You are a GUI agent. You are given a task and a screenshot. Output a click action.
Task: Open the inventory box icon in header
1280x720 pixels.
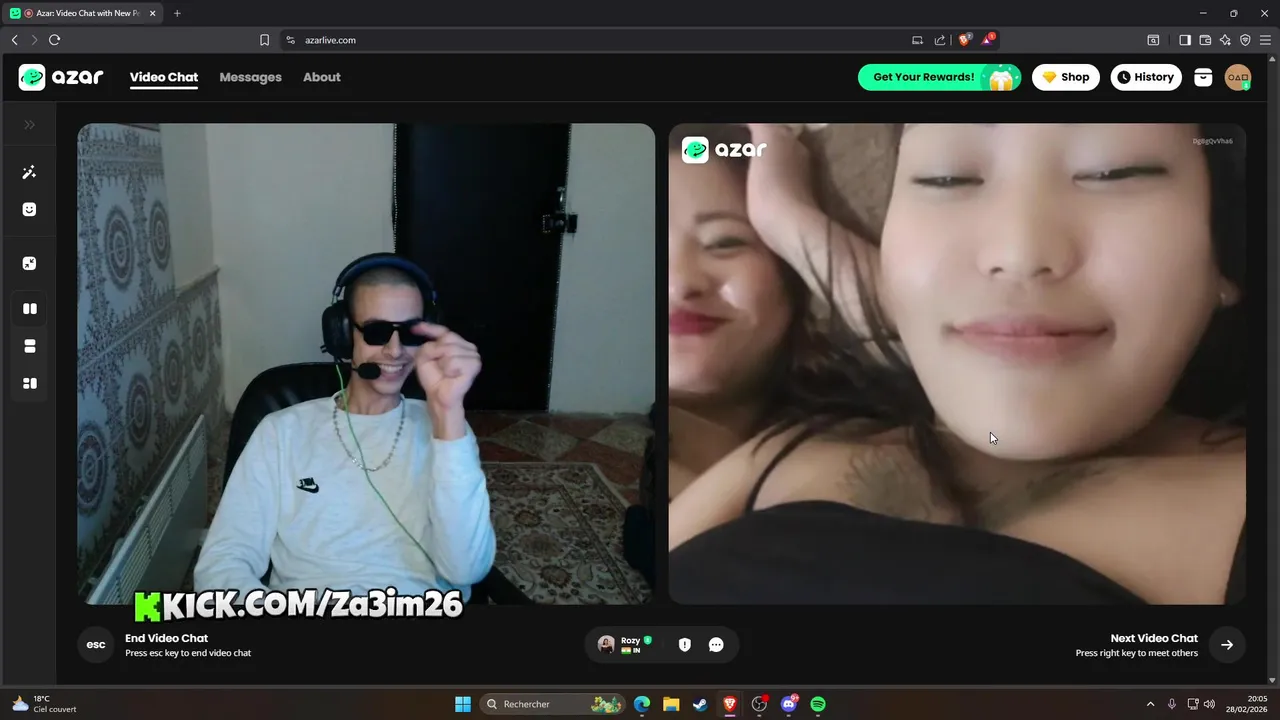(1203, 77)
